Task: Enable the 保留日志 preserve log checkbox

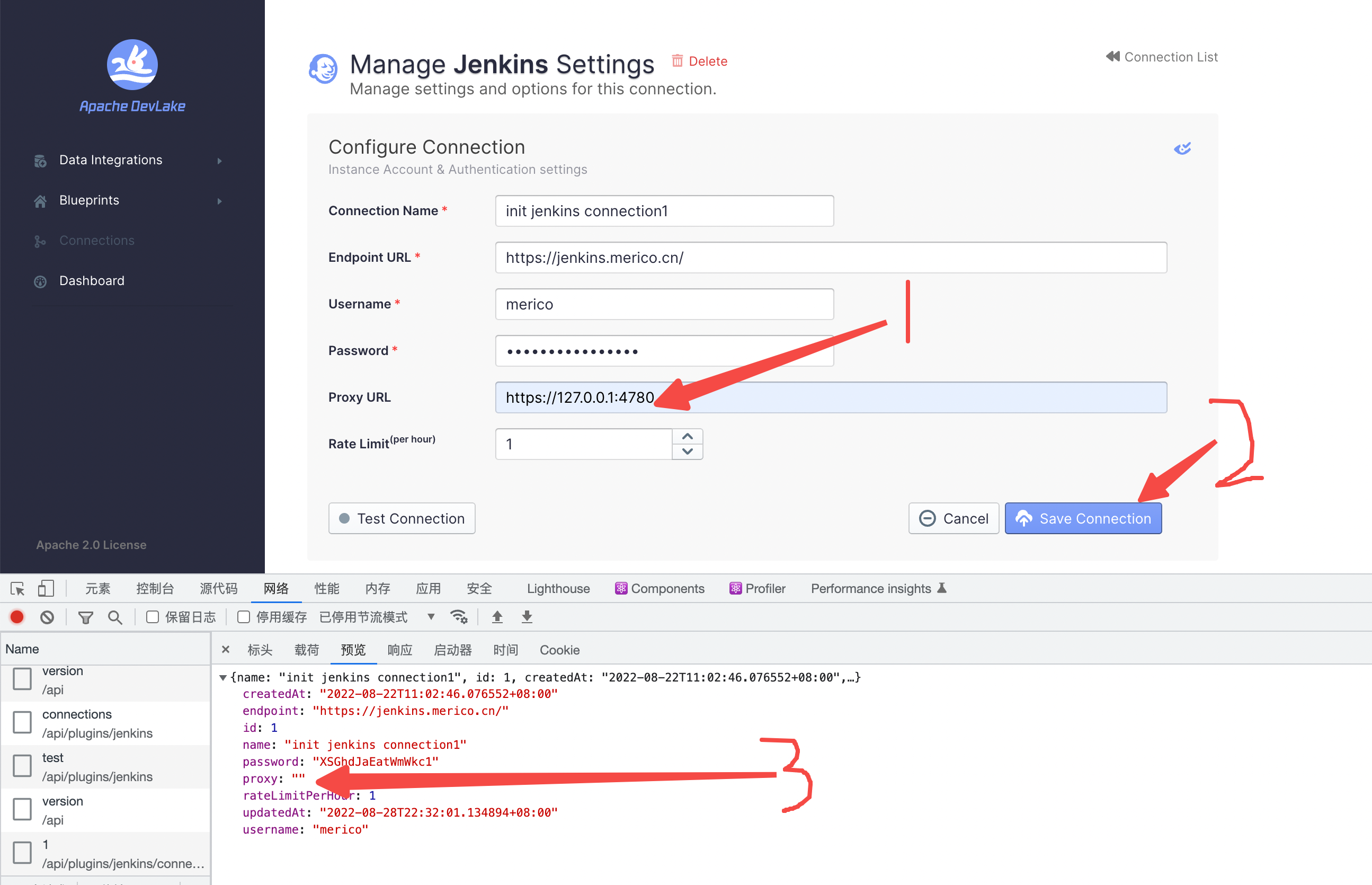Action: pos(152,617)
